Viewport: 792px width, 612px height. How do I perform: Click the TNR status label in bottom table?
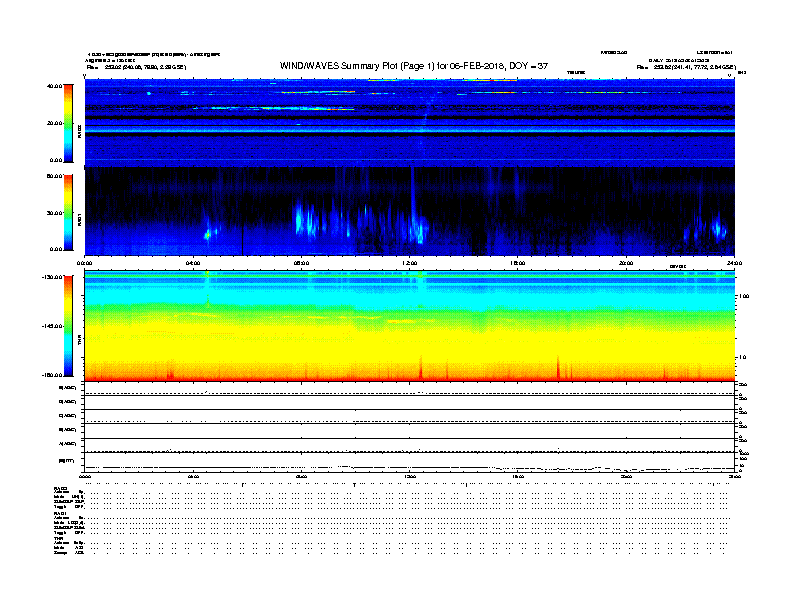[x=59, y=538]
